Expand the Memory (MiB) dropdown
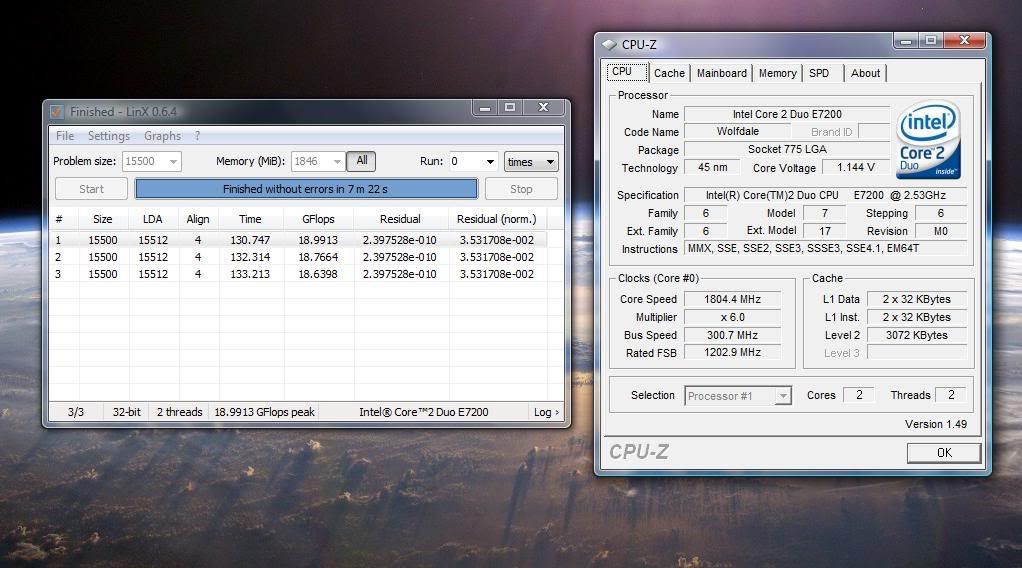The width and height of the screenshot is (1022, 568). (x=337, y=162)
